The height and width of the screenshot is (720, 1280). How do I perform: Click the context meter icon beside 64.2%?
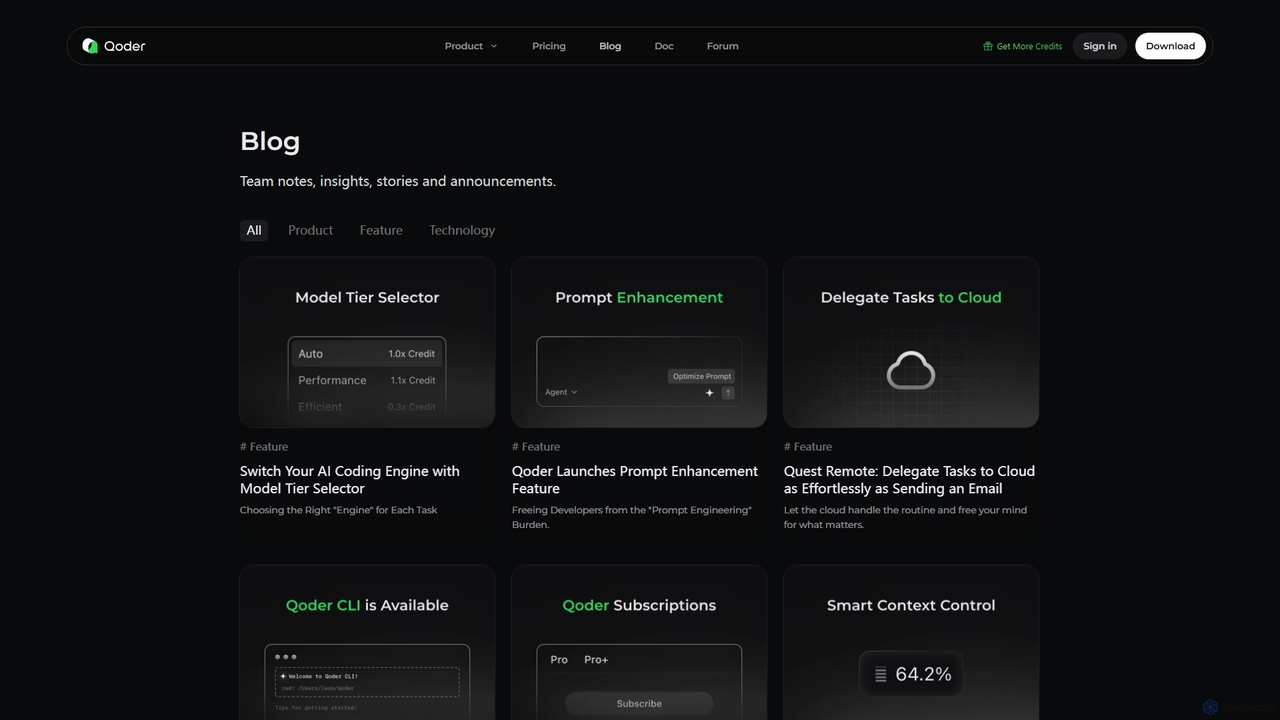880,675
